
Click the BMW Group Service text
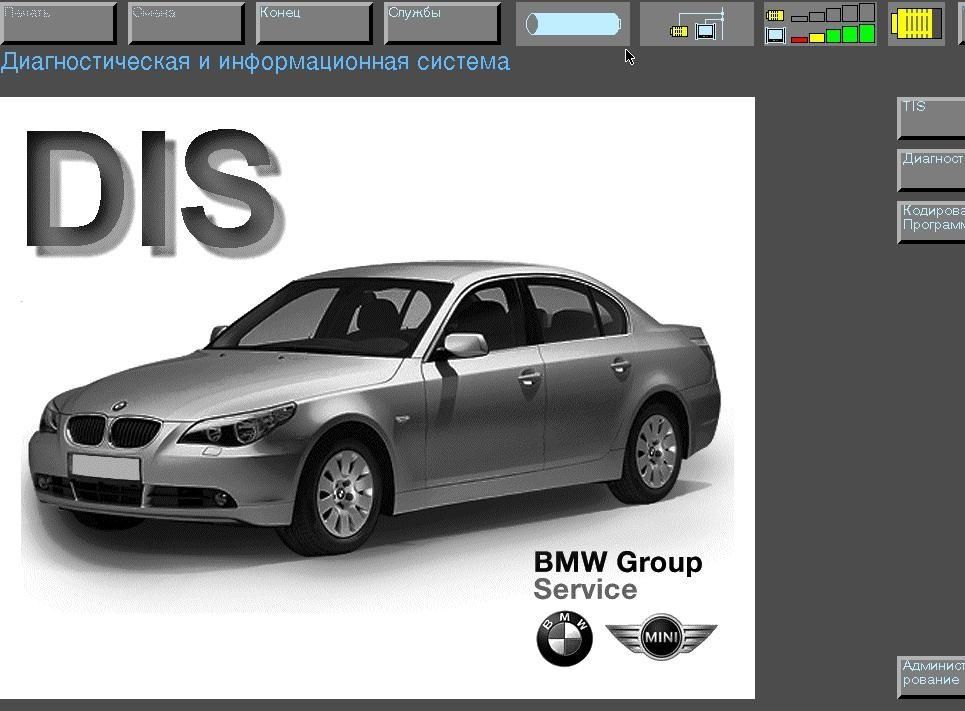point(617,576)
